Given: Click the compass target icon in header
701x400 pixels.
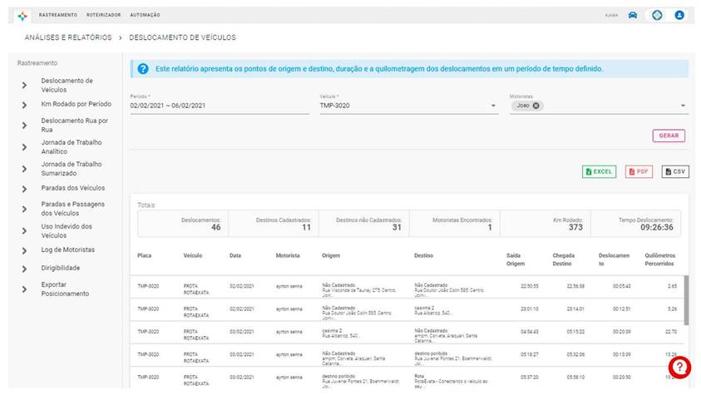Looking at the screenshot, I should [657, 15].
